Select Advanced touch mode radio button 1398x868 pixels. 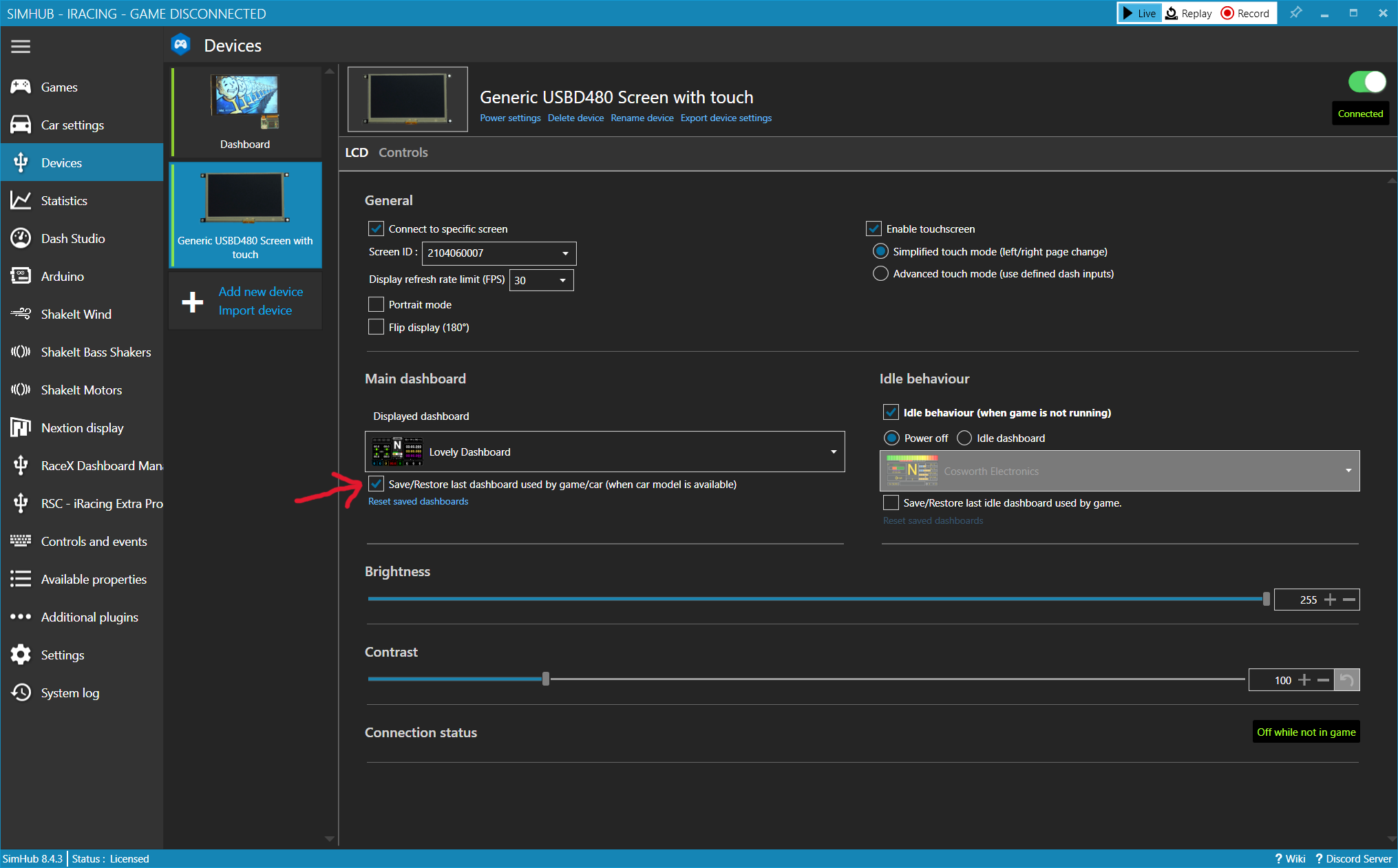pos(880,273)
